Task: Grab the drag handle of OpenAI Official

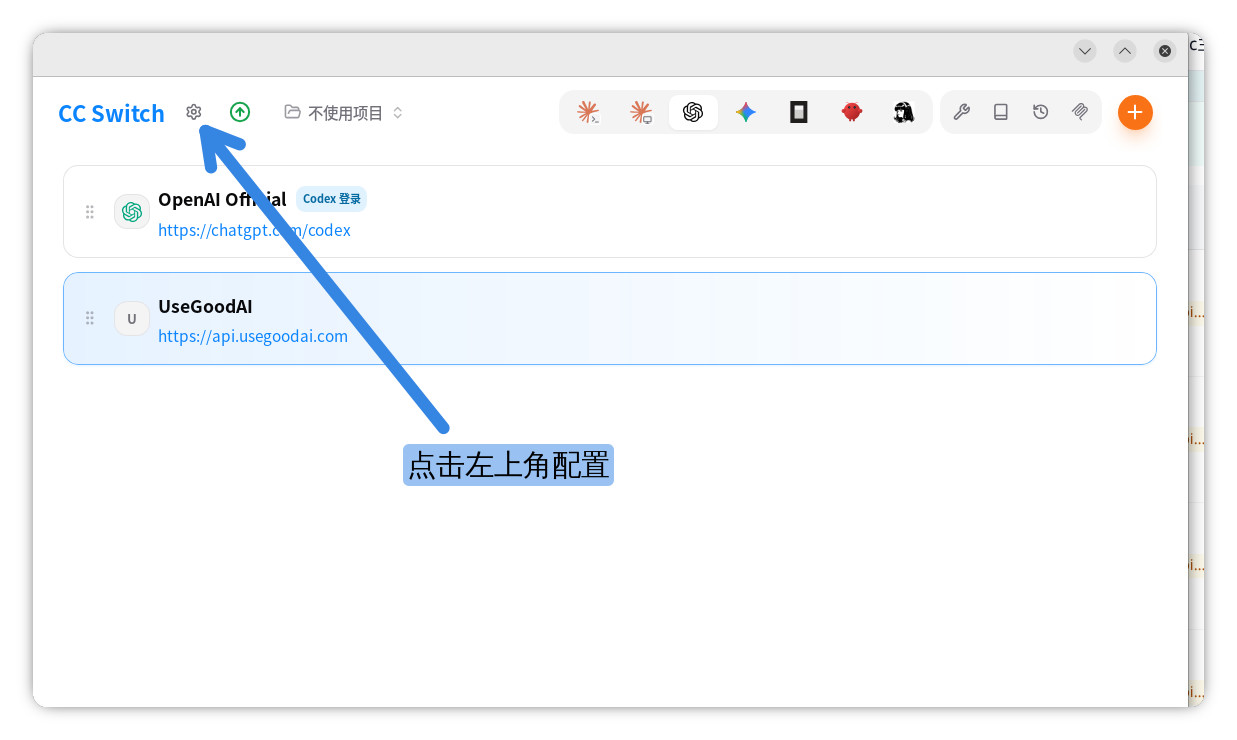Action: [x=89, y=212]
